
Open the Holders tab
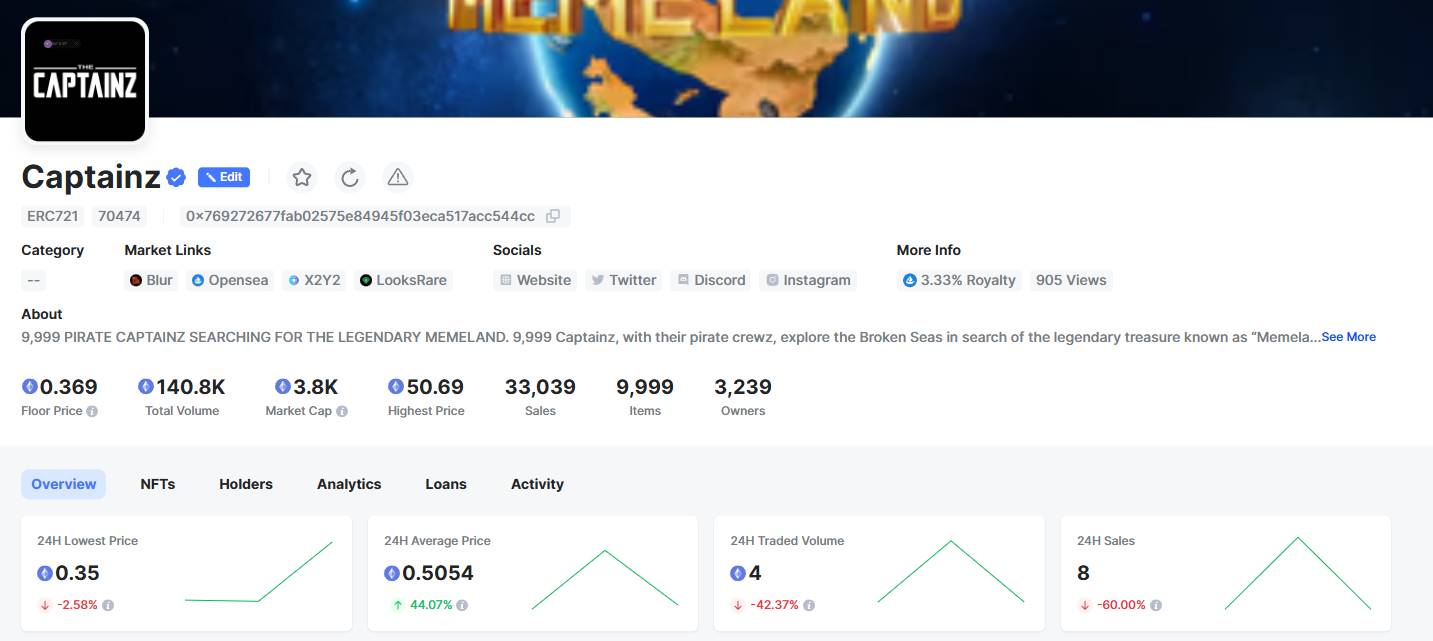point(246,484)
